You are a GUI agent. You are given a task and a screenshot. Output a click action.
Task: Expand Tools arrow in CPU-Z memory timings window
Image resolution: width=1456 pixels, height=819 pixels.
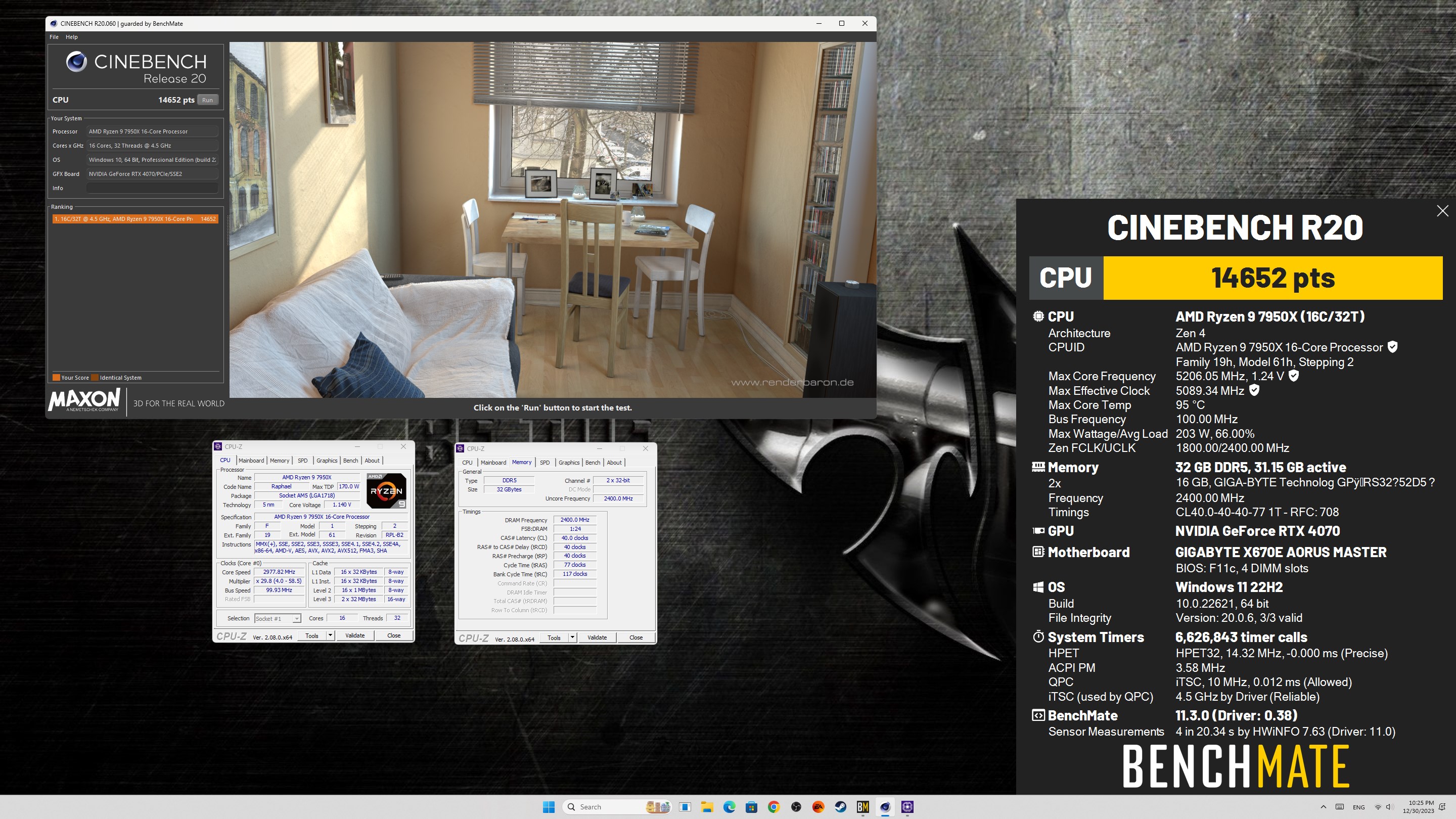[x=572, y=638]
